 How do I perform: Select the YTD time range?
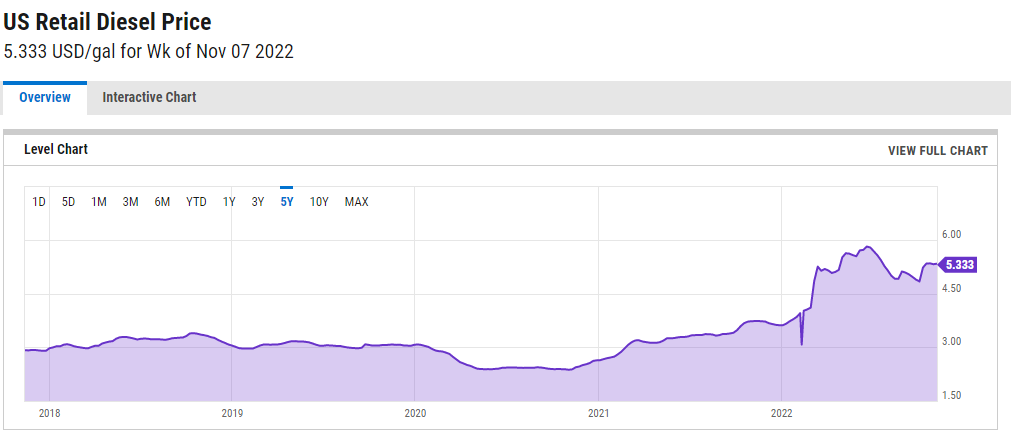196,202
